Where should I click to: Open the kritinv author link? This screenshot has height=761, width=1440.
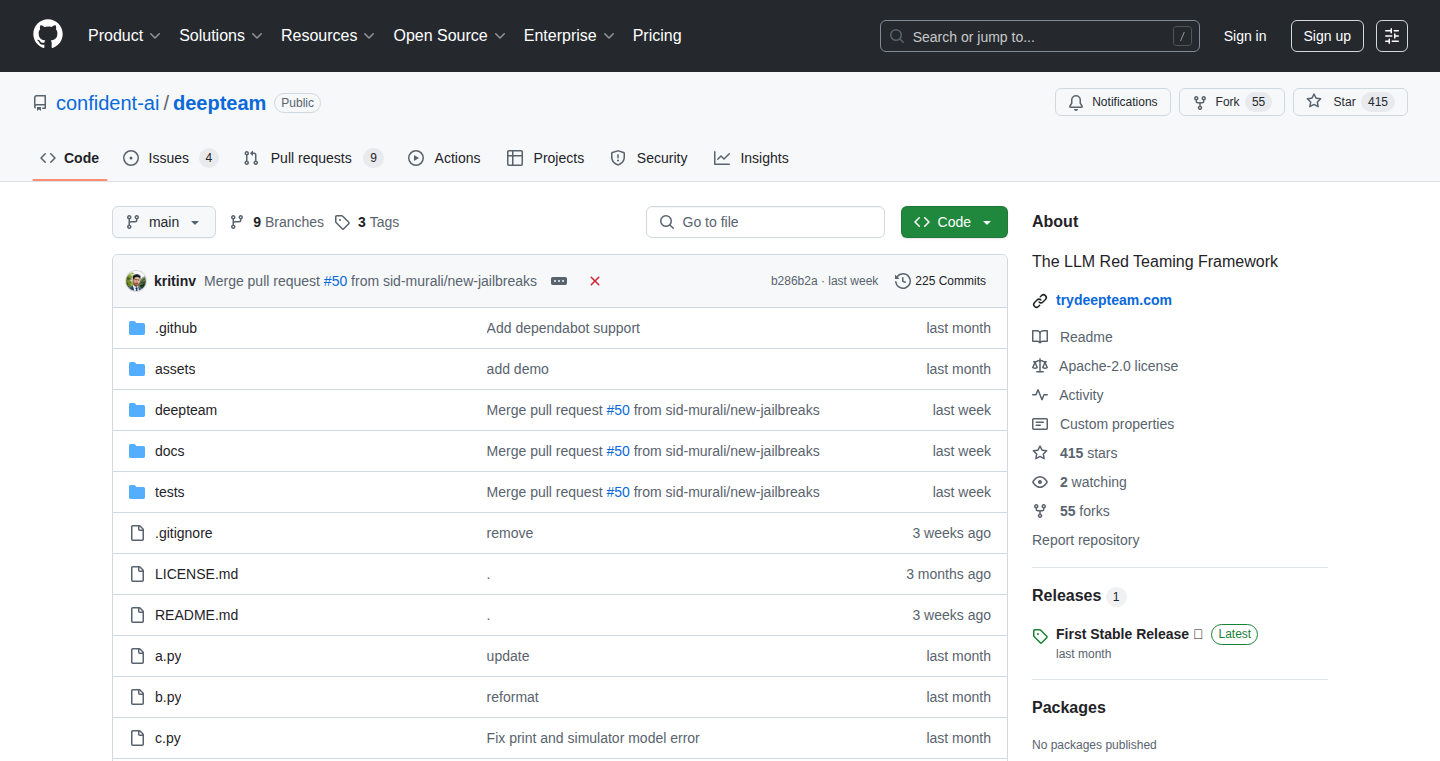click(x=175, y=281)
